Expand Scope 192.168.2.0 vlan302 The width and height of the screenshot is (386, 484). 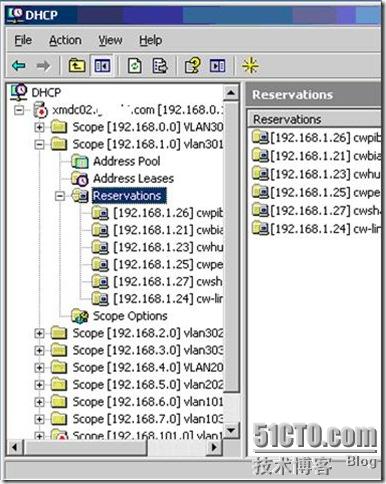(x=39, y=333)
